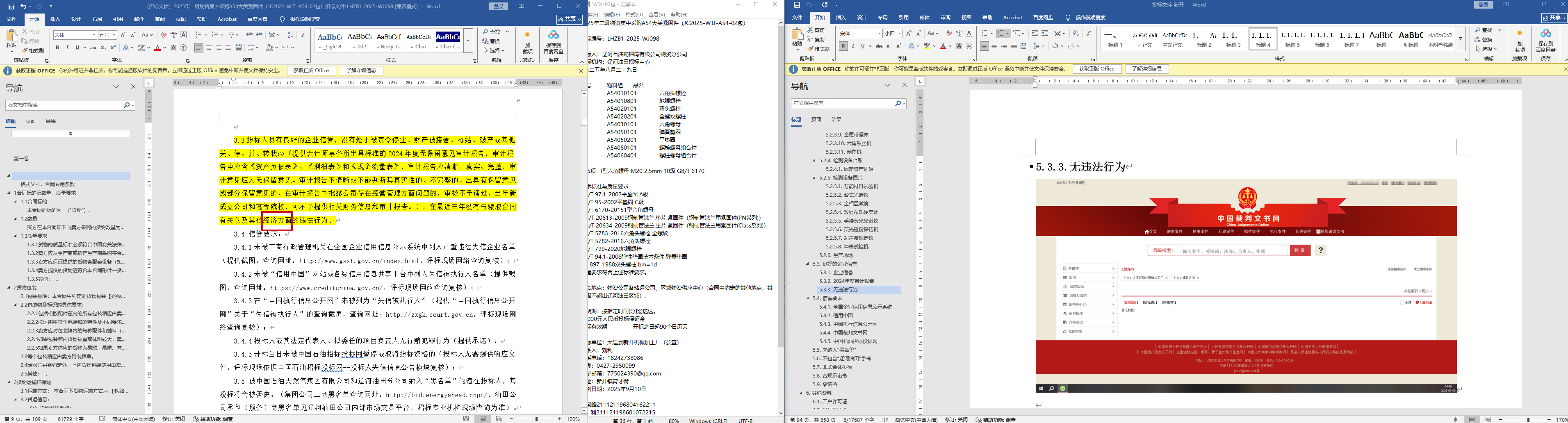Toggle align left in 招标文件 Word window
The height and width of the screenshot is (423, 1568).
pyautogui.click(x=199, y=48)
